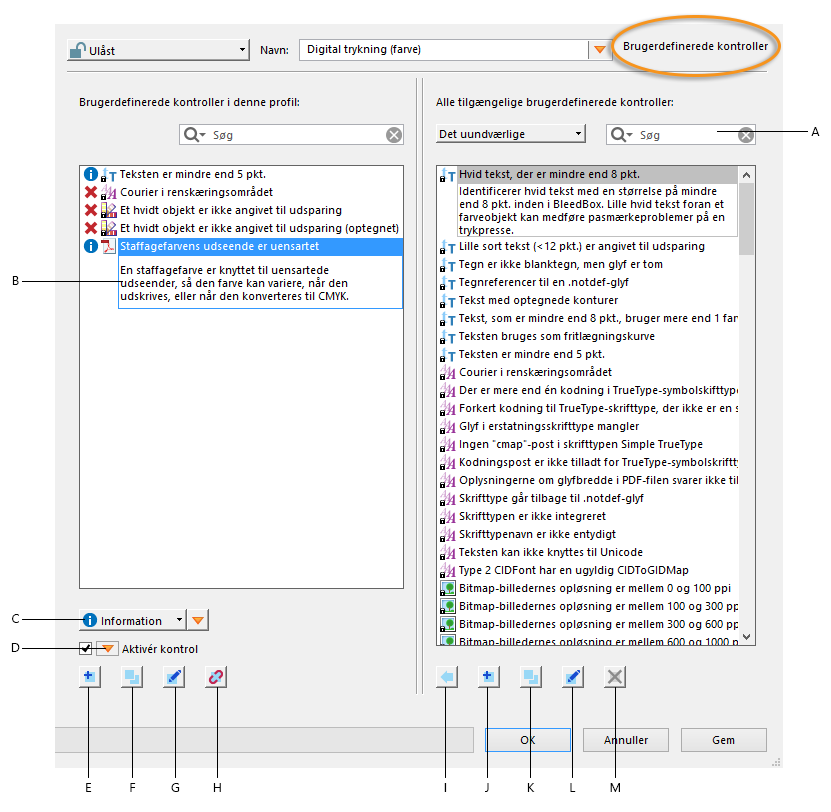Click the X delete check icon

[x=615, y=676]
